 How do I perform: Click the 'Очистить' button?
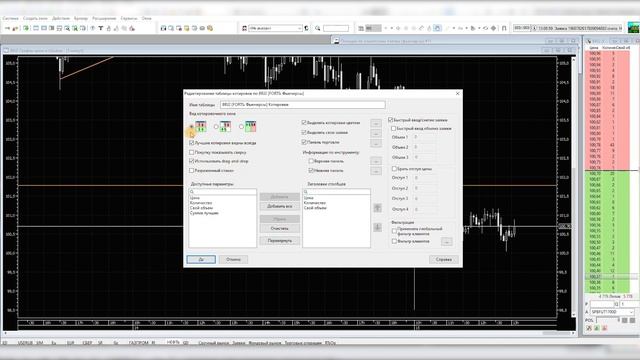280,229
